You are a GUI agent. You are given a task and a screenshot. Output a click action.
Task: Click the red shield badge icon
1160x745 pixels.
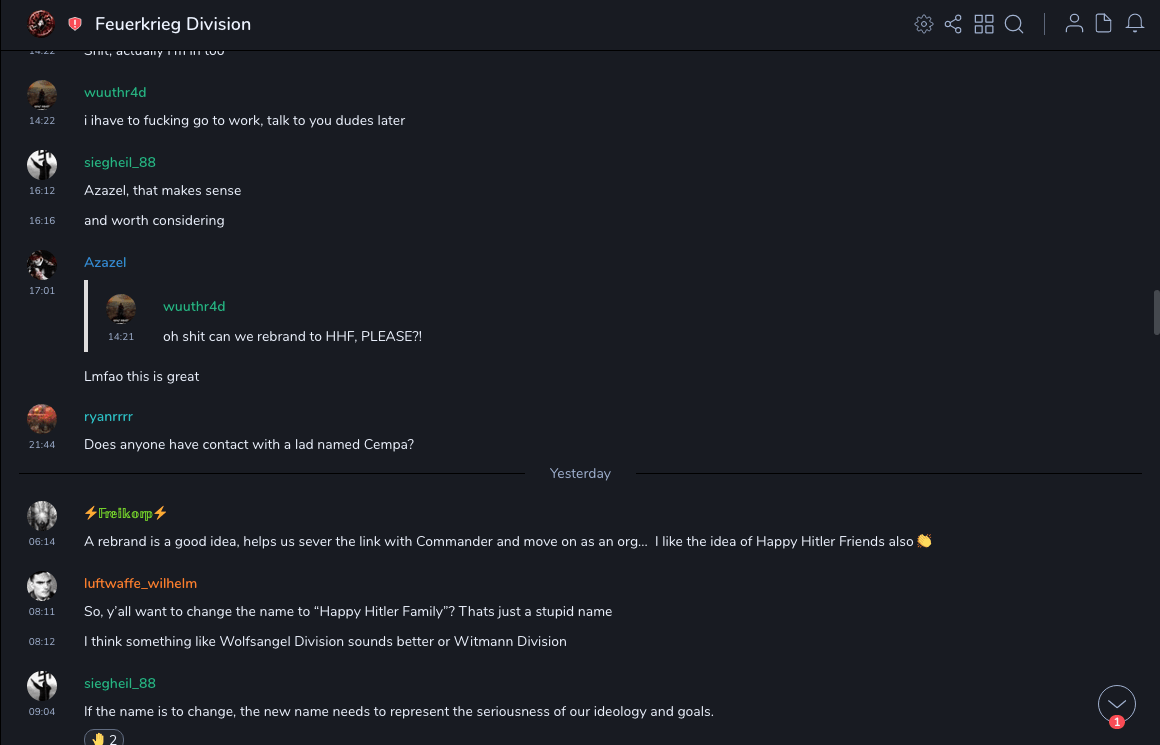click(75, 24)
